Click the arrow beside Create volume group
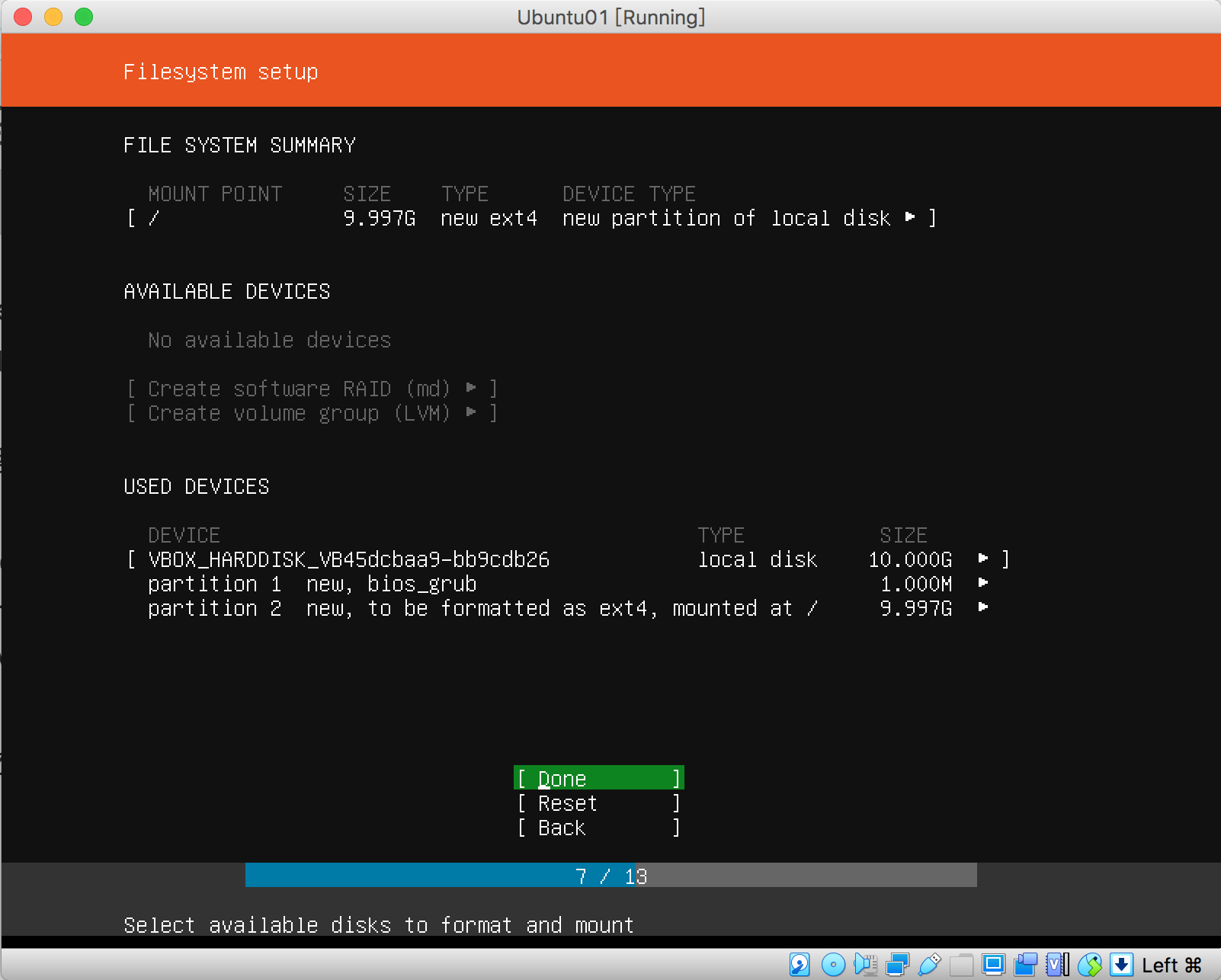Image resolution: width=1221 pixels, height=980 pixels. click(x=471, y=412)
